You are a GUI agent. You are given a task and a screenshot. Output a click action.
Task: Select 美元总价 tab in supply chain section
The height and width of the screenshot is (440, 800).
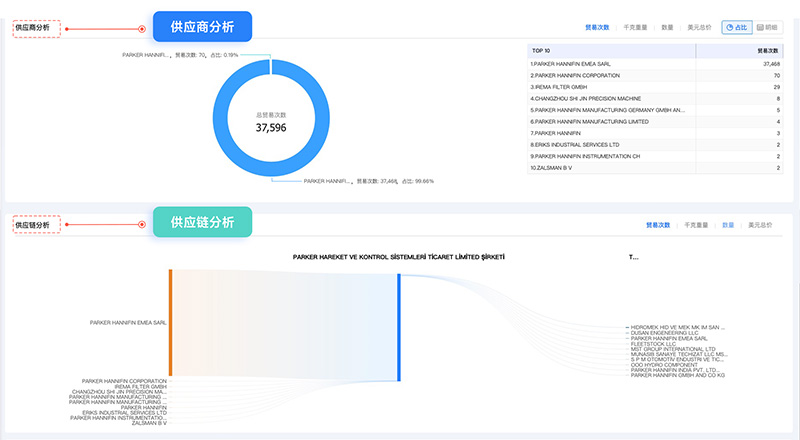pos(760,225)
